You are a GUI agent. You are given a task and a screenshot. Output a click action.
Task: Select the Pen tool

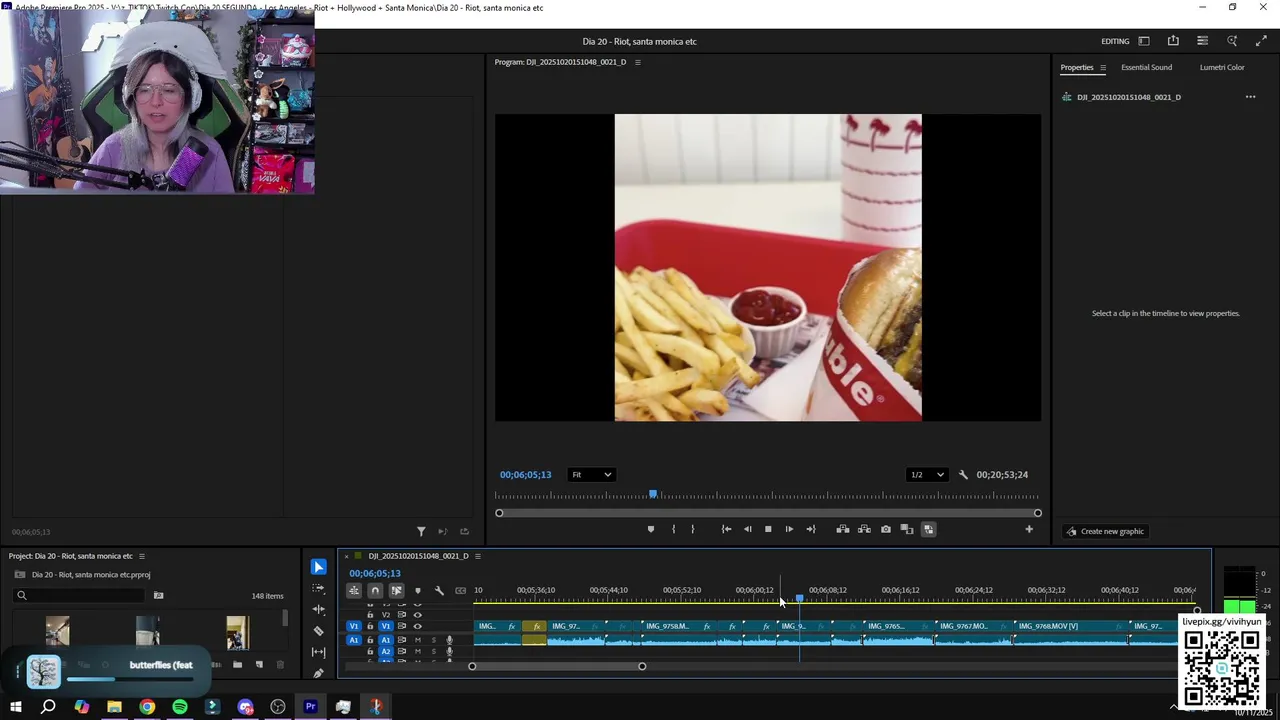[x=319, y=673]
